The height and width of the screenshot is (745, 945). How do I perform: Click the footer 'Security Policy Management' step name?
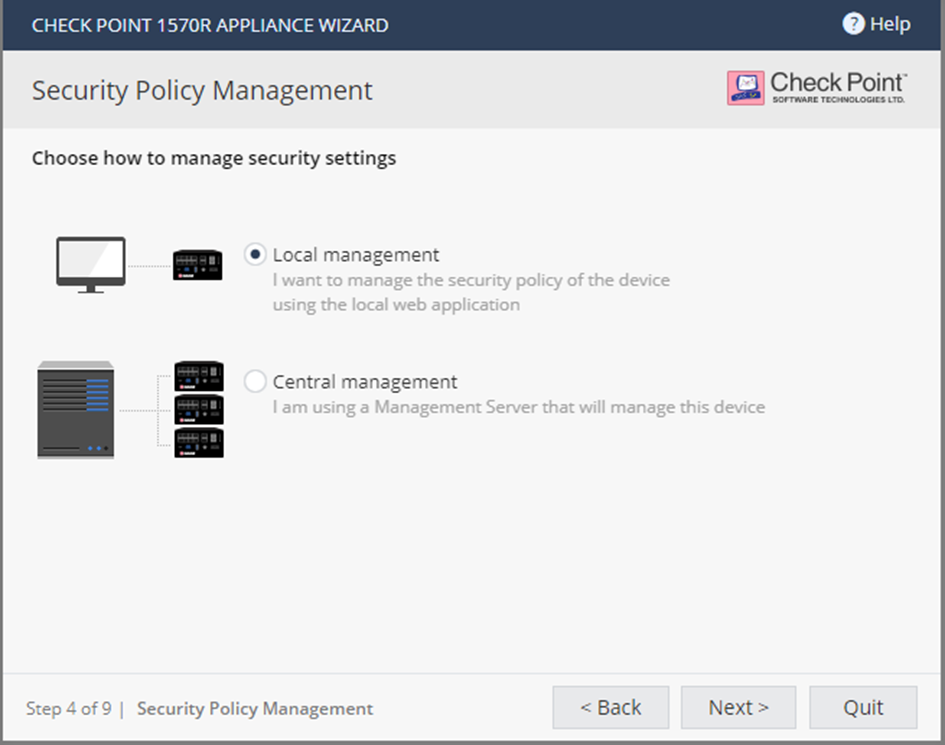255,708
